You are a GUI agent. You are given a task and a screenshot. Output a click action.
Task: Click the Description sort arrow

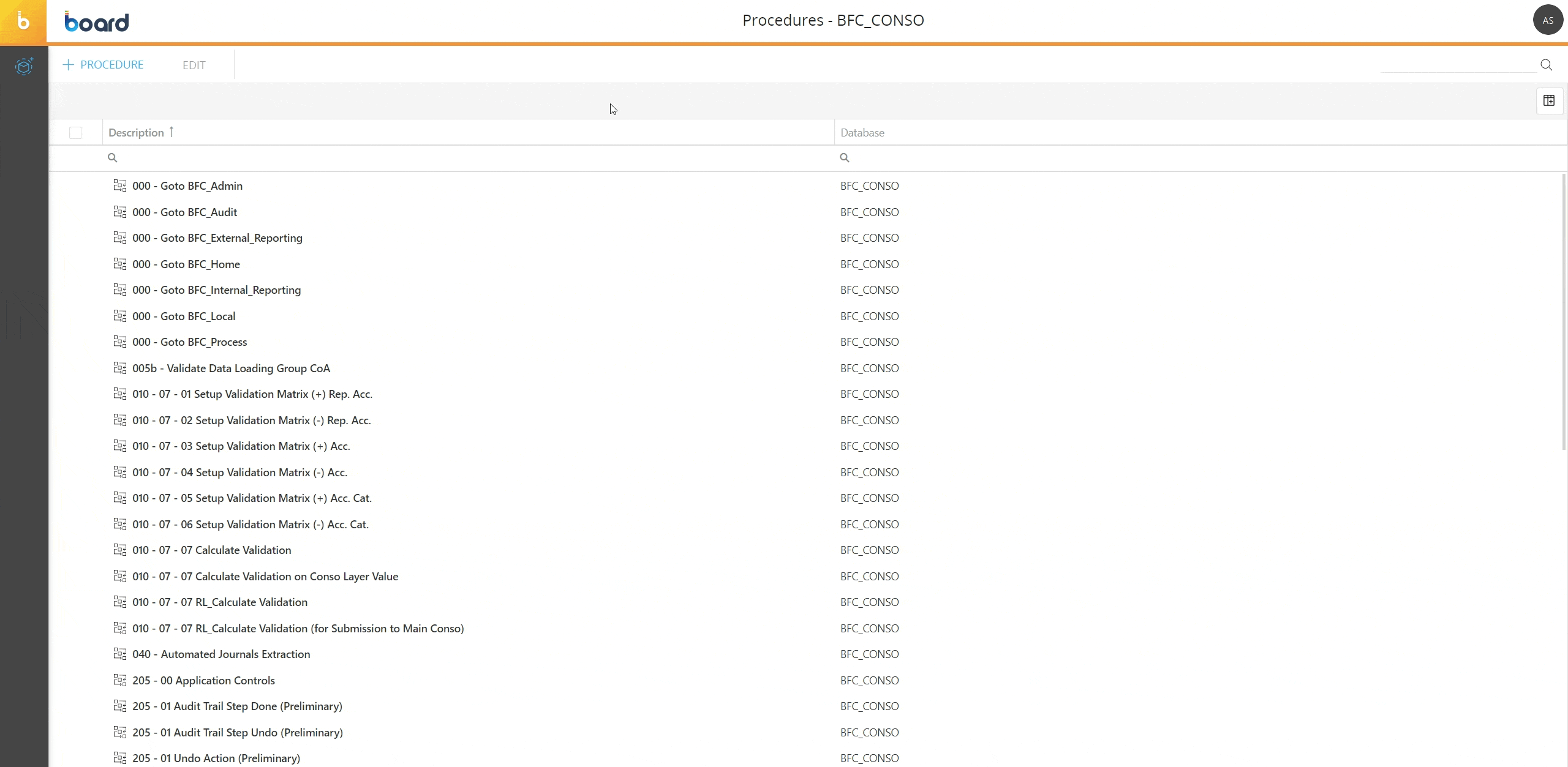point(171,132)
